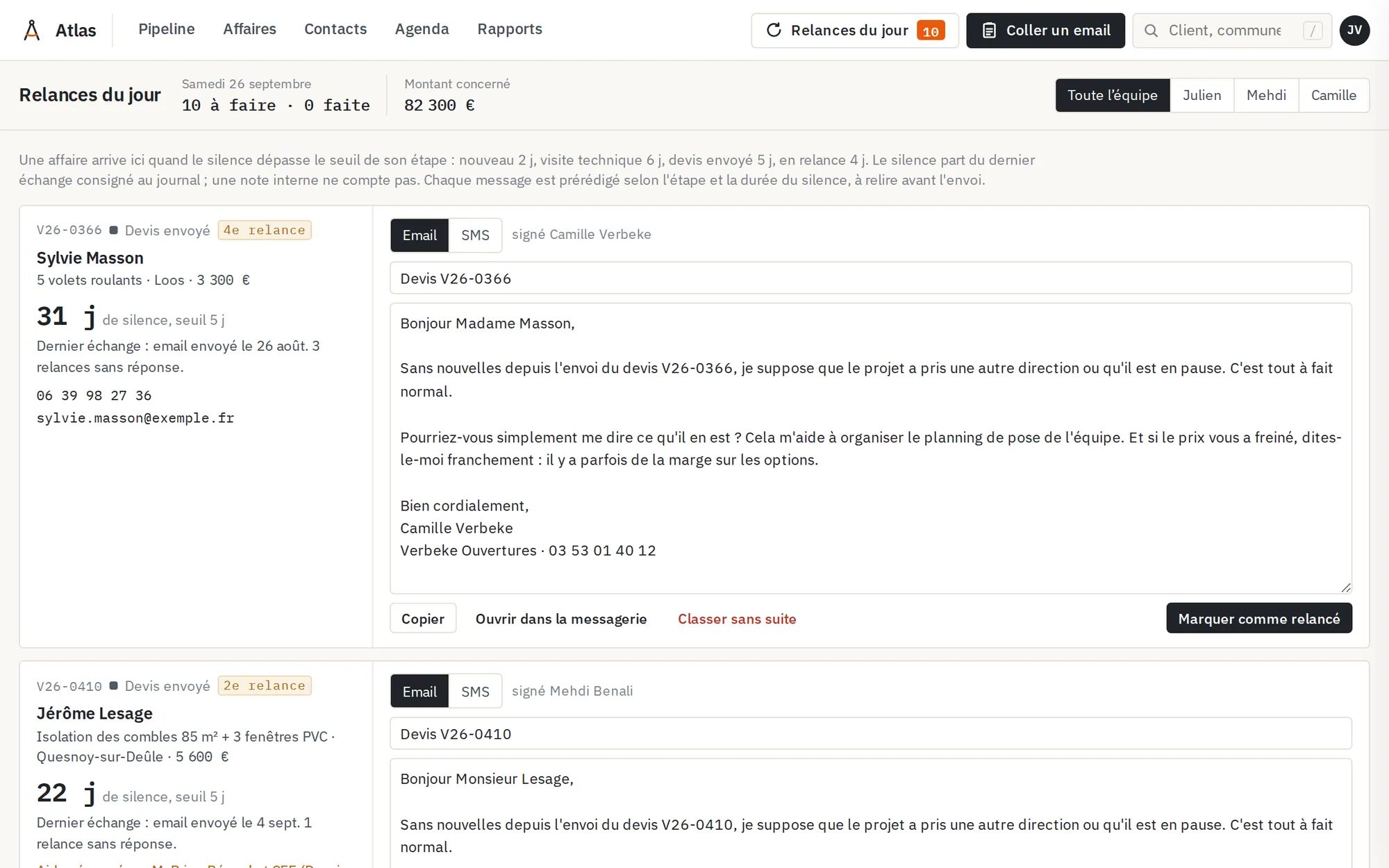Screen dimensions: 1389x868
Task: Click the Relances du jour button
Action: pyautogui.click(x=855, y=31)
